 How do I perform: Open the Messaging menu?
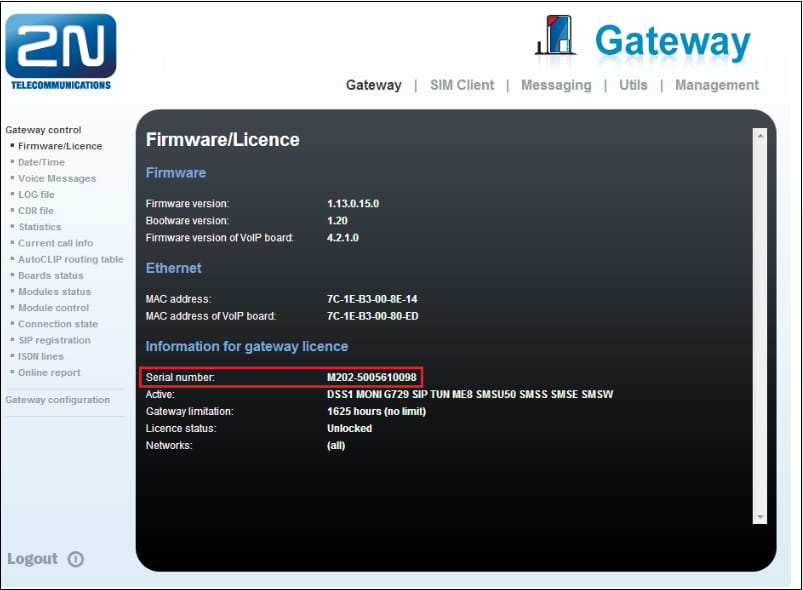coord(556,85)
